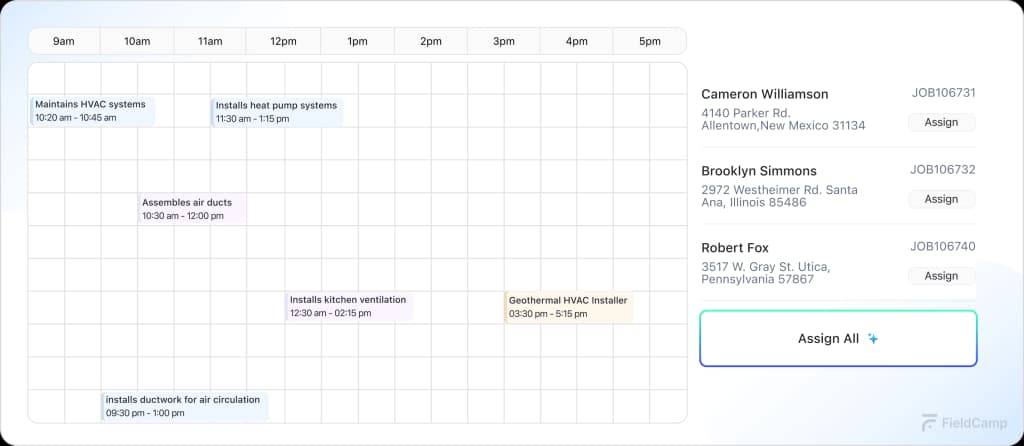This screenshot has width=1024, height=446.
Task: Select the 2pm time header
Action: point(431,41)
